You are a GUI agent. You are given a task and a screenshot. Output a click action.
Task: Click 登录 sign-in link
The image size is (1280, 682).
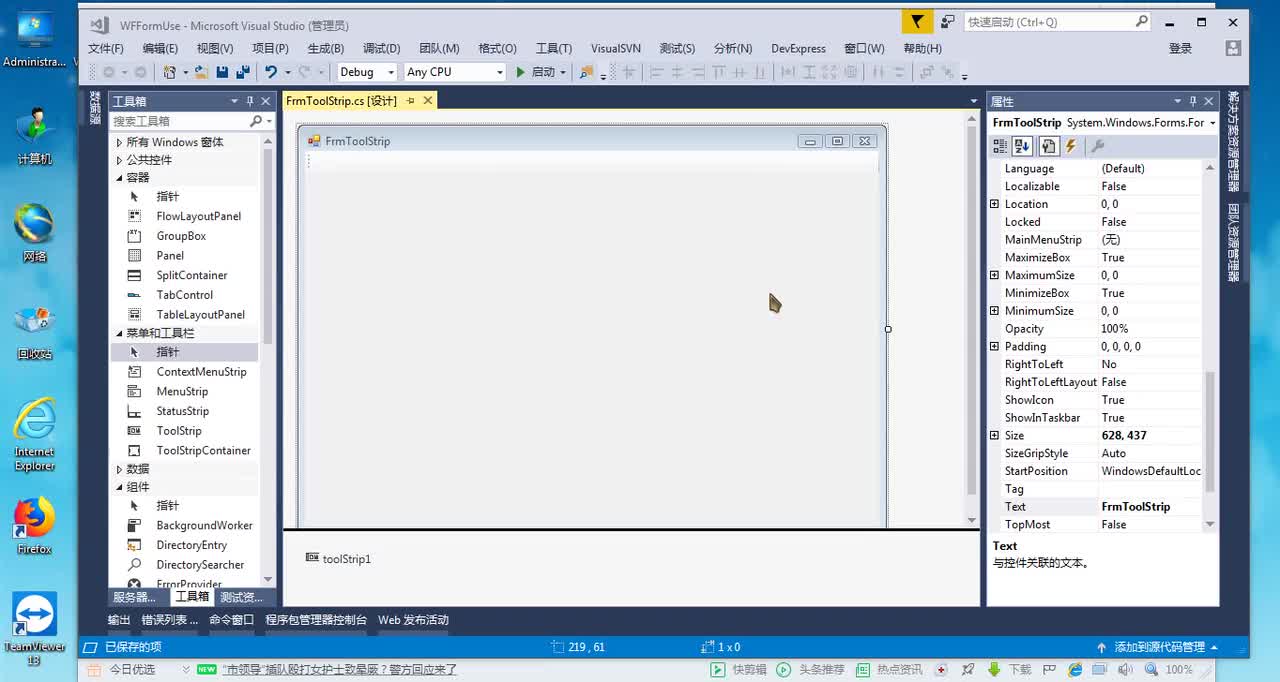[x=1180, y=48]
